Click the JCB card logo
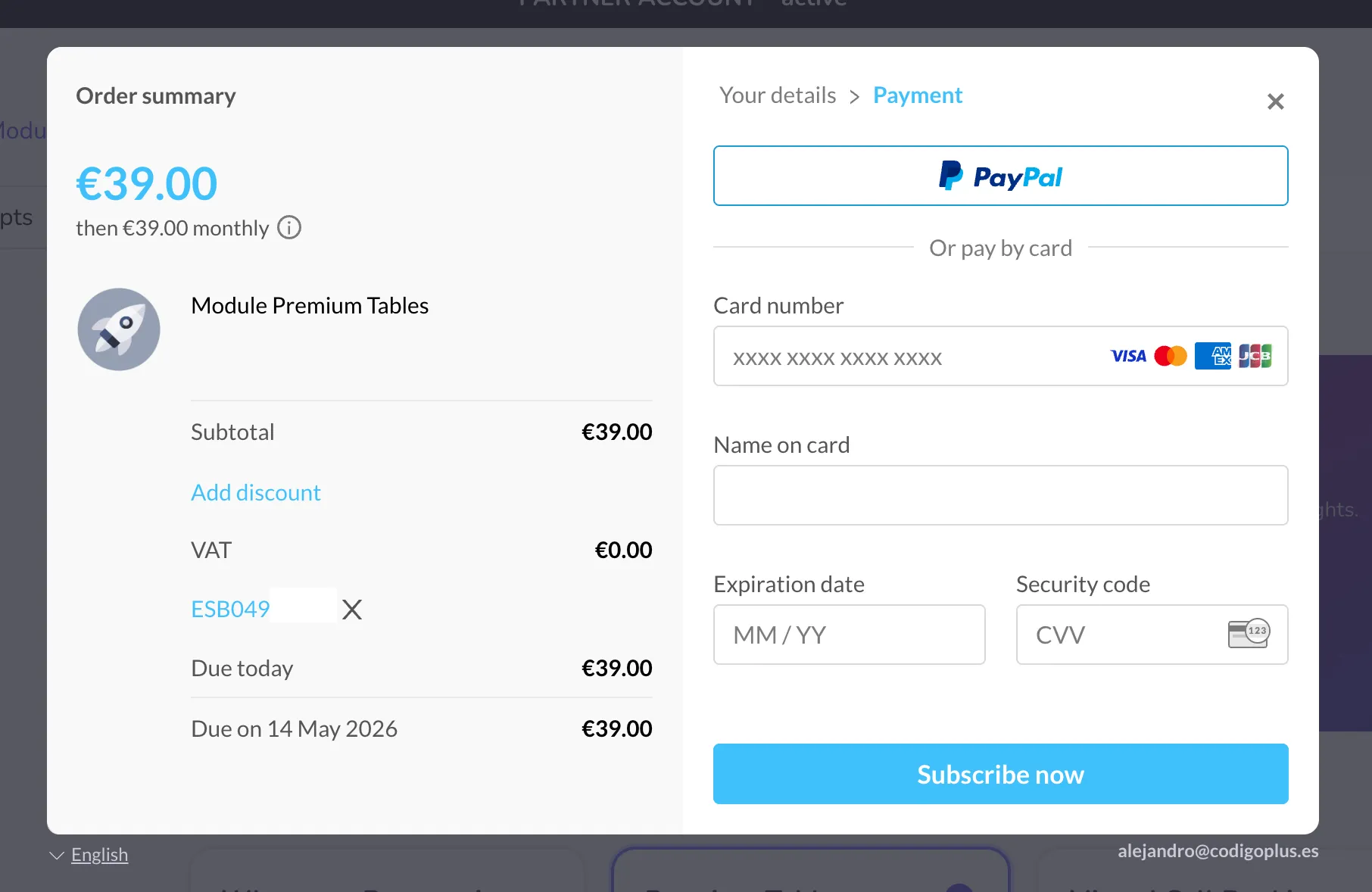This screenshot has height=892, width=1372. tap(1255, 356)
